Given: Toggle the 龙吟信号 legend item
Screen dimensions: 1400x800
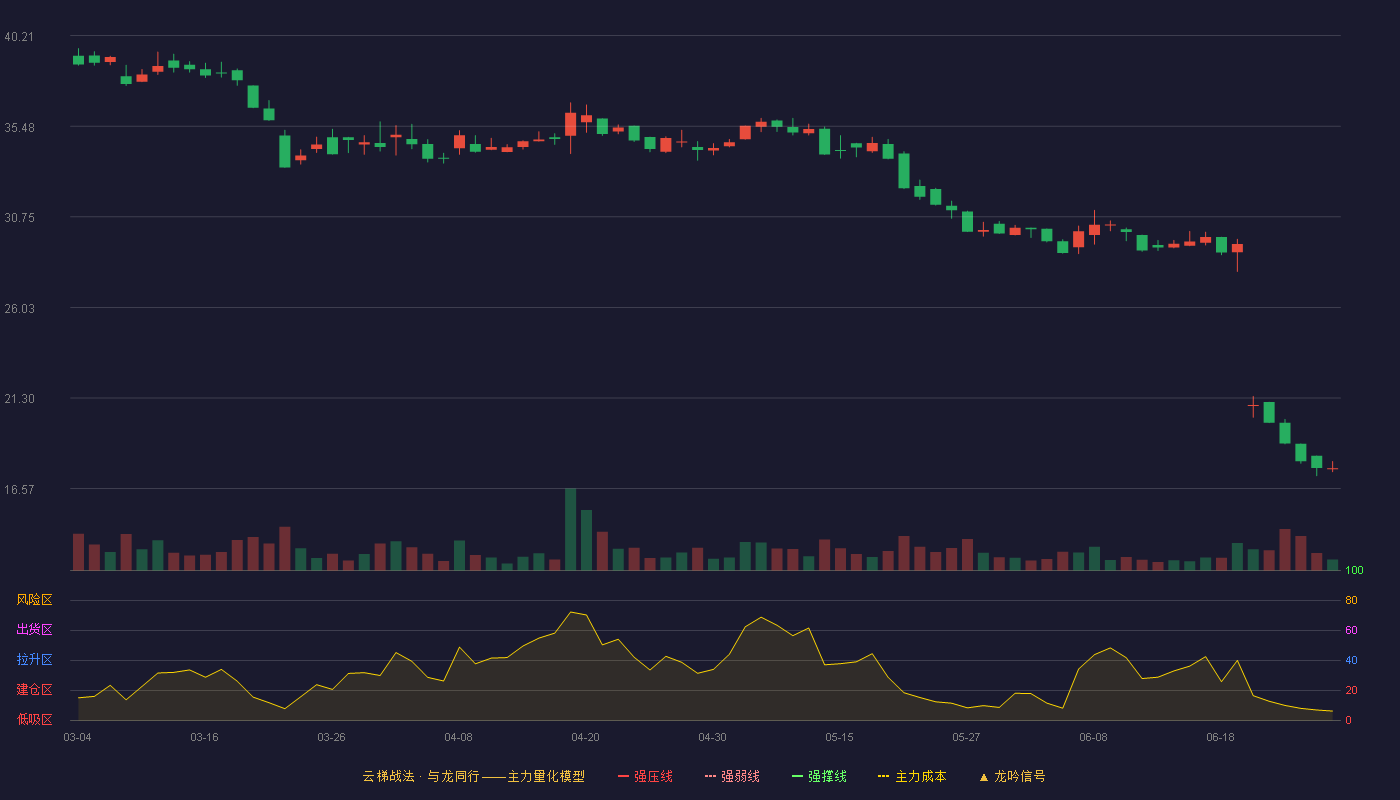Looking at the screenshot, I should point(1011,776).
